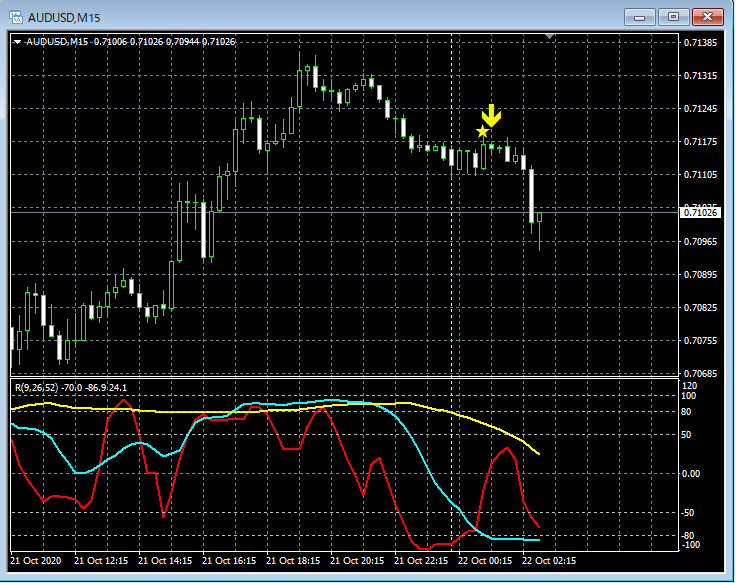The height and width of the screenshot is (583, 736).
Task: Click the yellow down arrow signal
Action: tap(491, 115)
